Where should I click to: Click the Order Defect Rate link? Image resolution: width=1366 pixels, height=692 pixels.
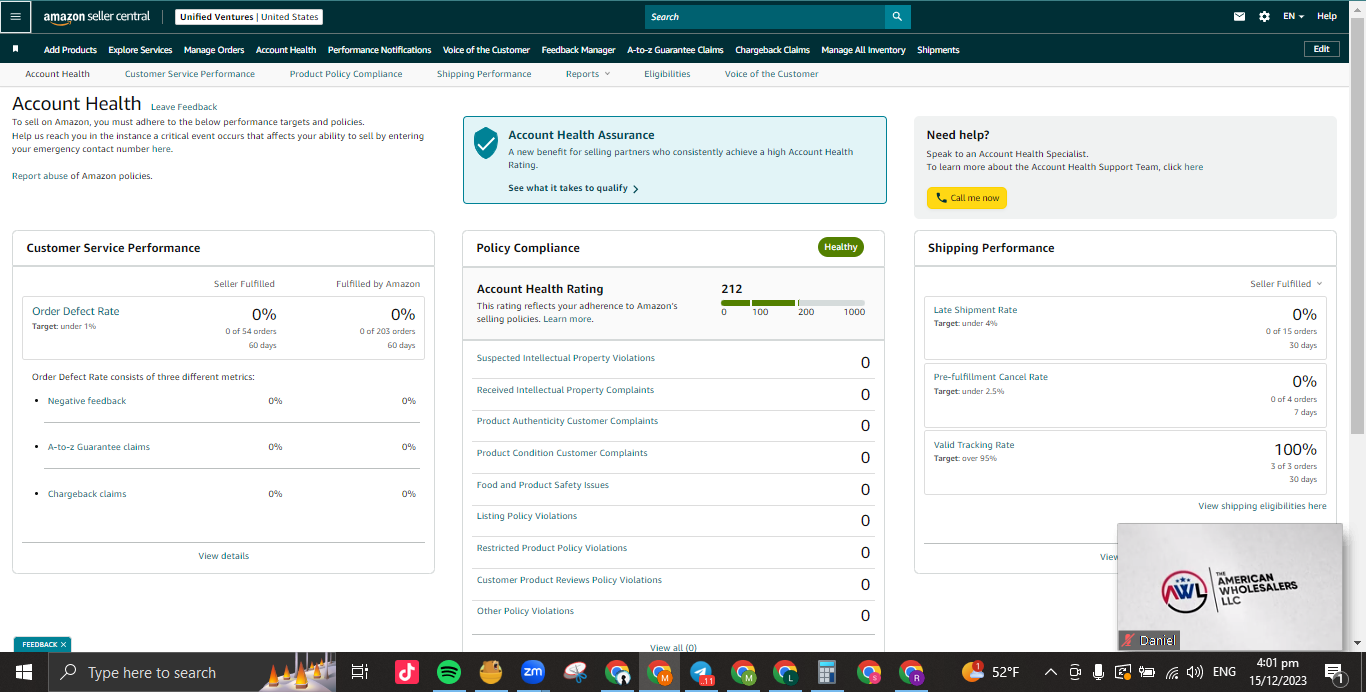[x=76, y=311]
